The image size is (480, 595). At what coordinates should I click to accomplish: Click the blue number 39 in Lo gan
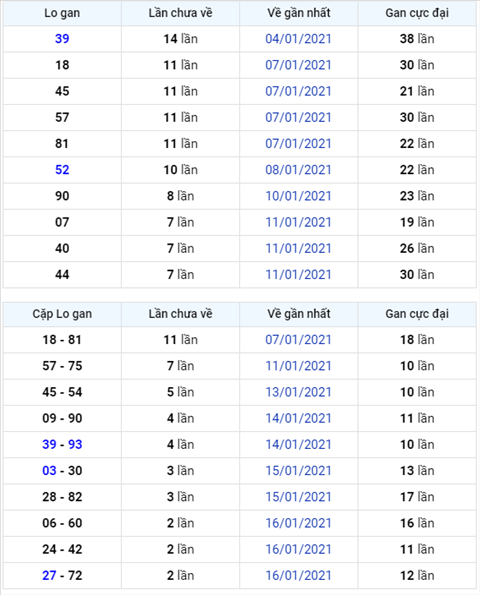click(x=62, y=39)
